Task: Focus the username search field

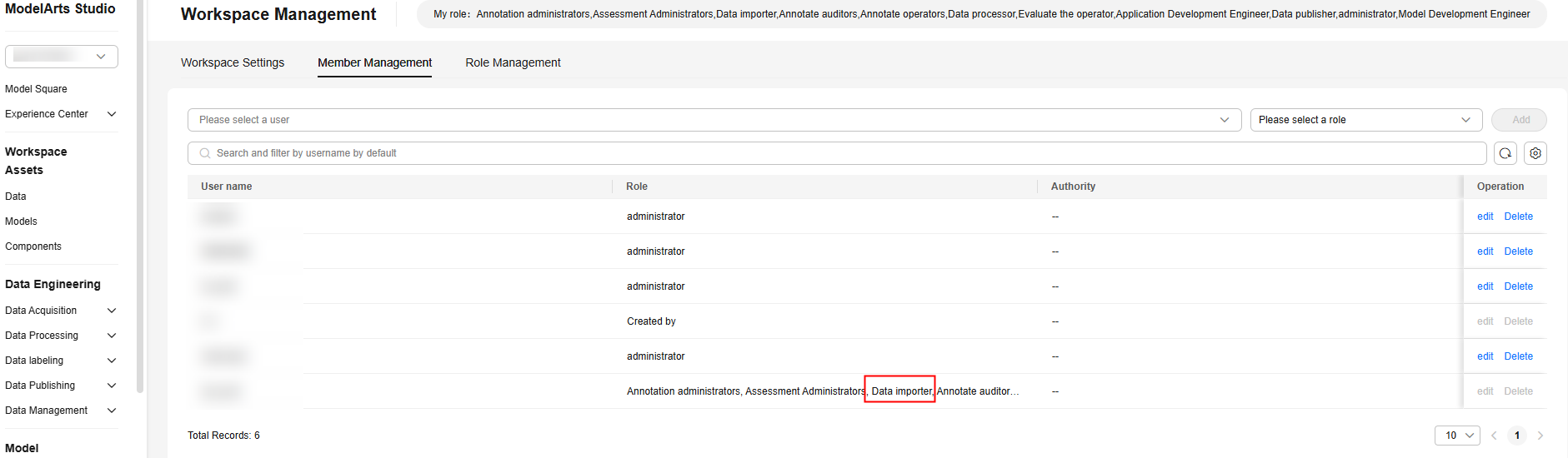Action: [x=842, y=153]
